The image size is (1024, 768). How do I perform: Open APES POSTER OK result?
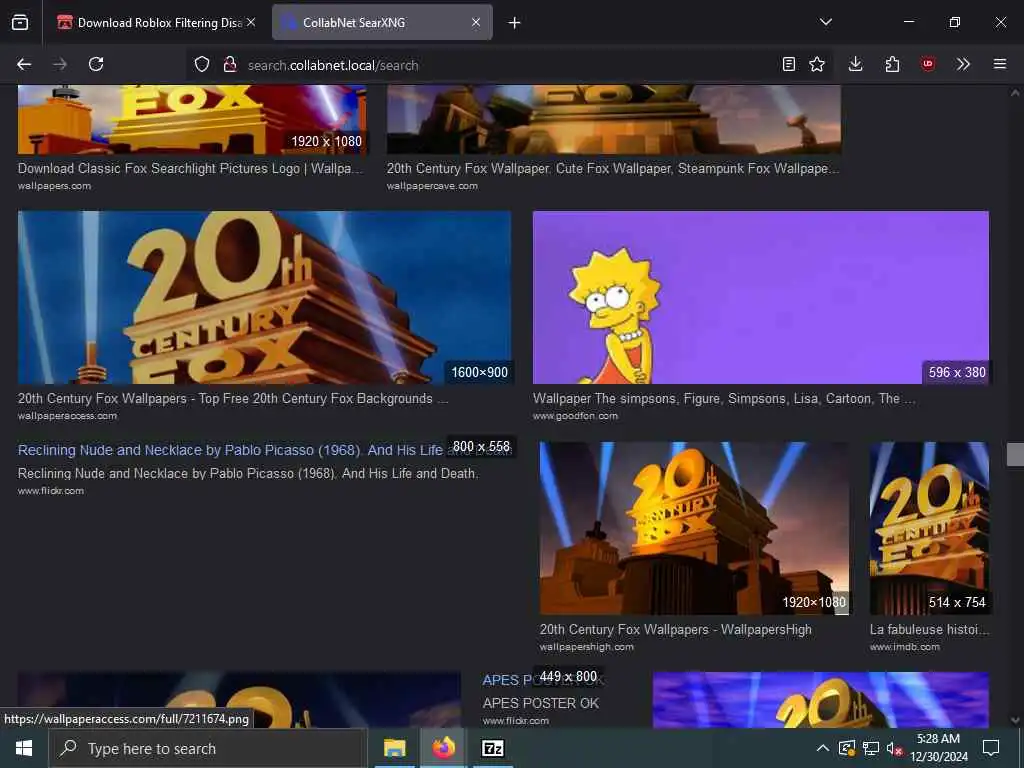[541, 703]
